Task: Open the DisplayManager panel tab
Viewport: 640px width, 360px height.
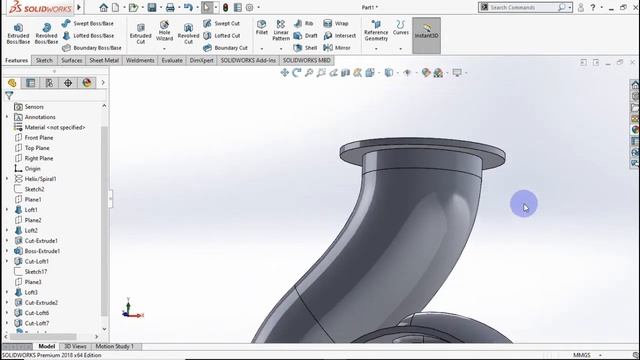Action: (x=87, y=83)
